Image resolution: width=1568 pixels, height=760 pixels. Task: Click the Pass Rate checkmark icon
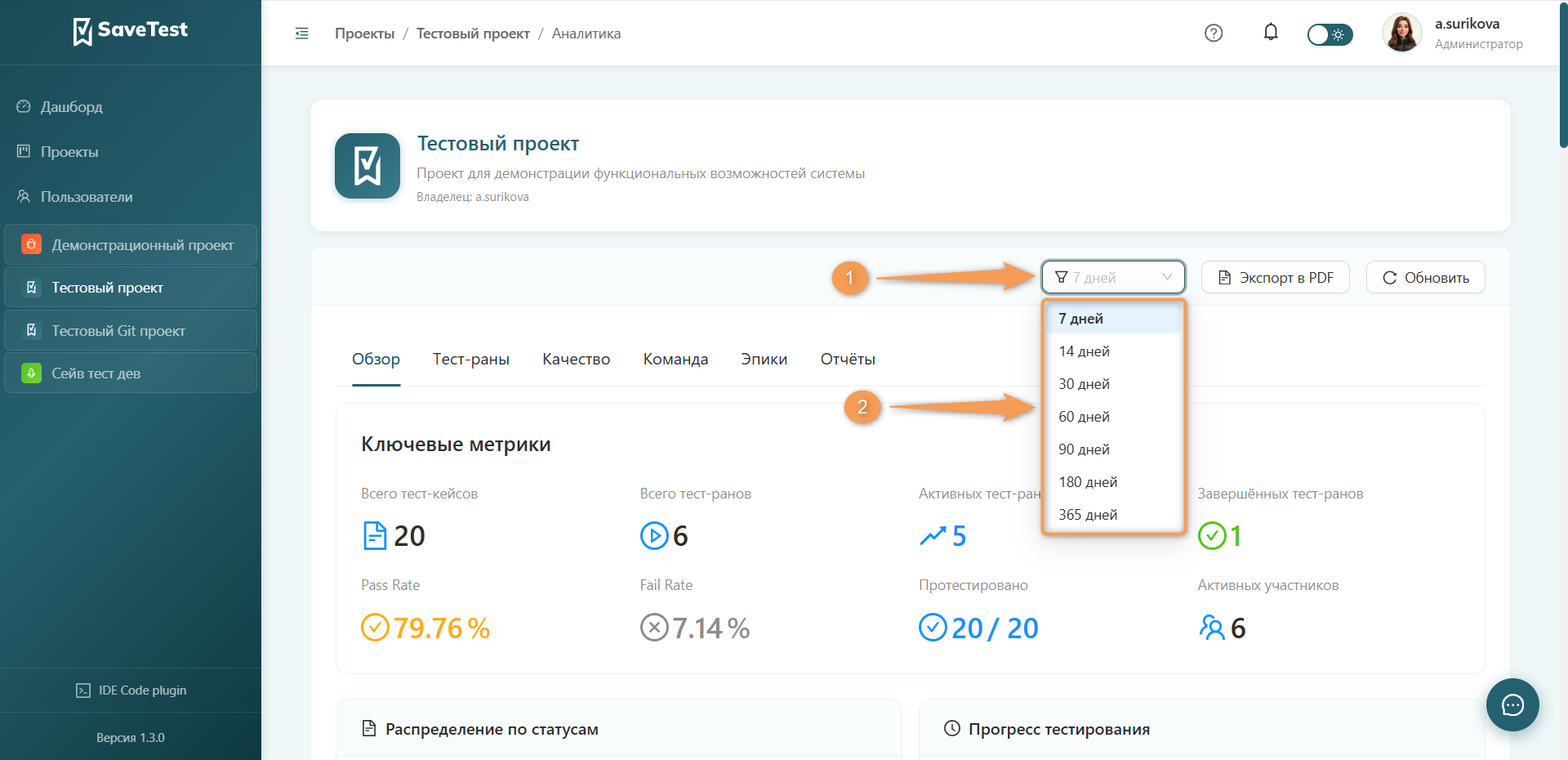375,628
